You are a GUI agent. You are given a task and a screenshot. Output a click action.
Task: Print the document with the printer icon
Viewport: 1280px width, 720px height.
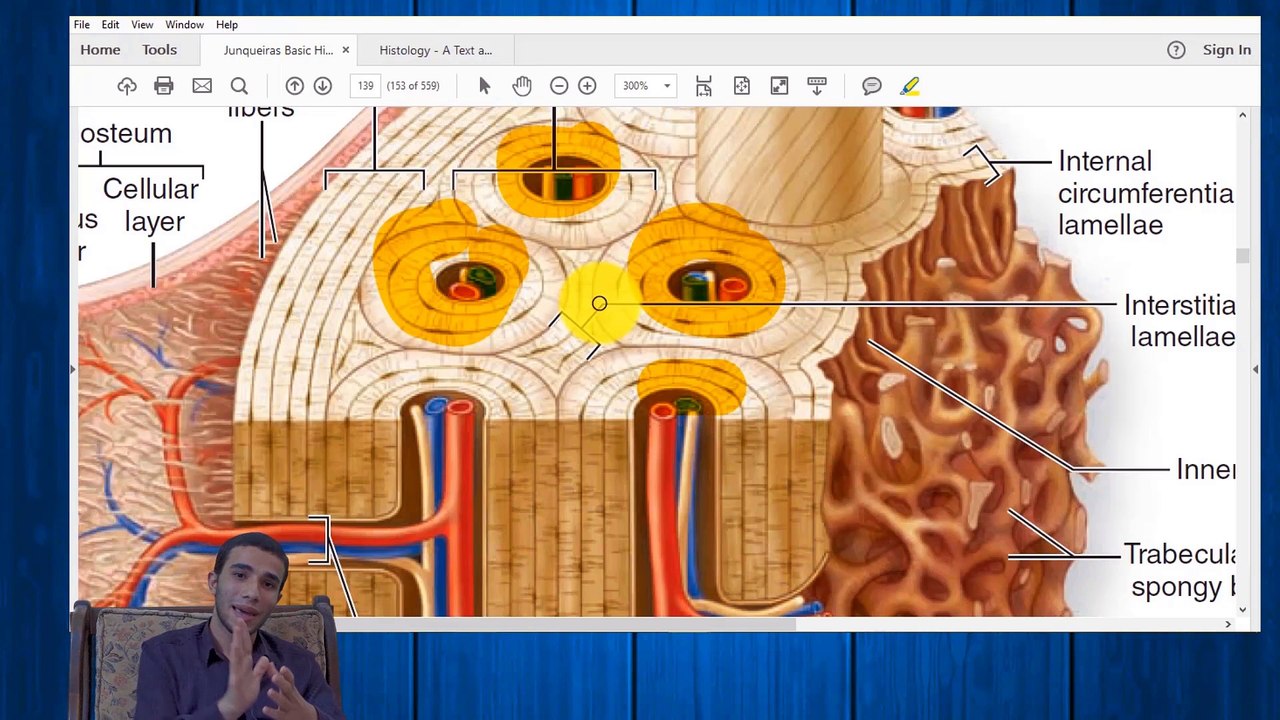point(164,86)
